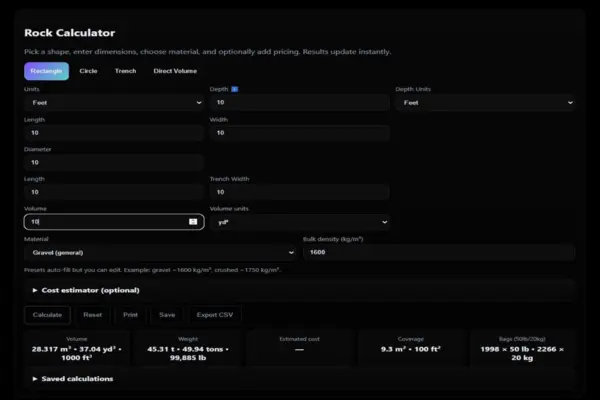Click the Reset button
The width and height of the screenshot is (600, 400).
coord(92,315)
